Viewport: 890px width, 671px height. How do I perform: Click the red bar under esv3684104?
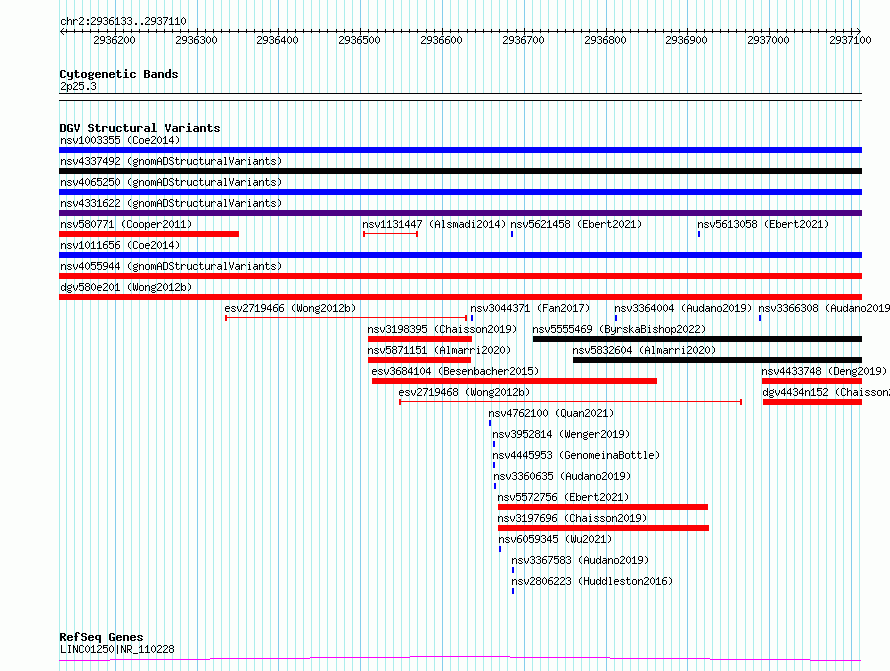coord(514,381)
